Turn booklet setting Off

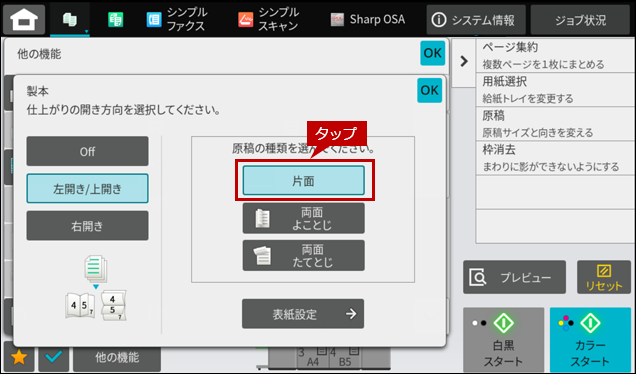(x=87, y=151)
